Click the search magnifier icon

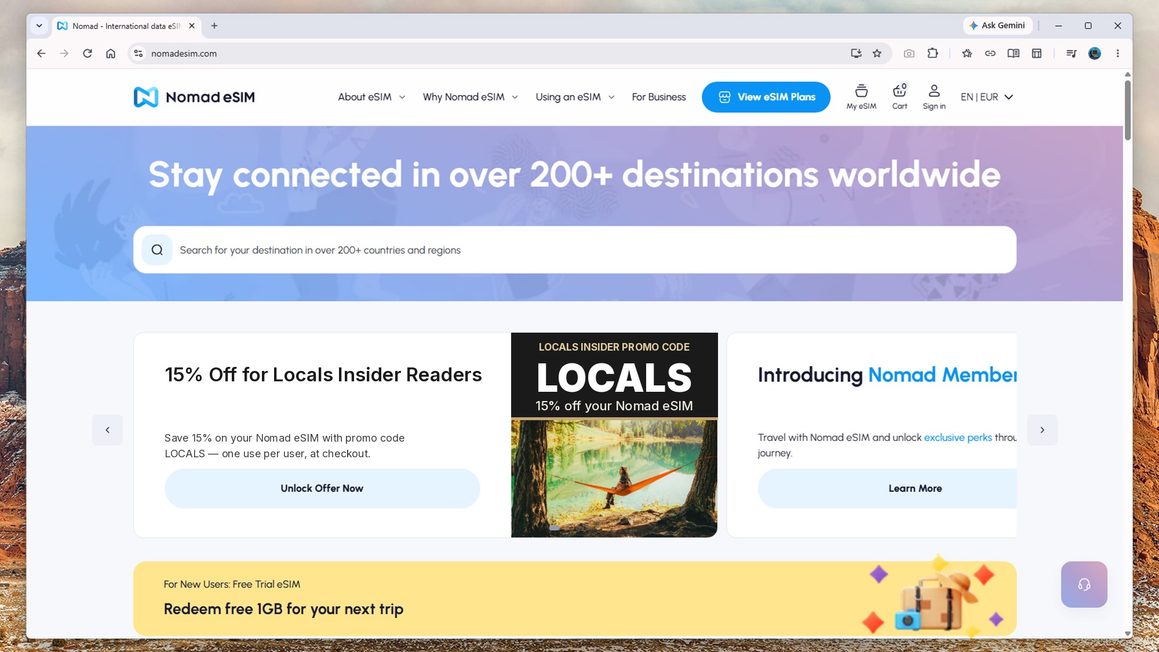click(157, 250)
